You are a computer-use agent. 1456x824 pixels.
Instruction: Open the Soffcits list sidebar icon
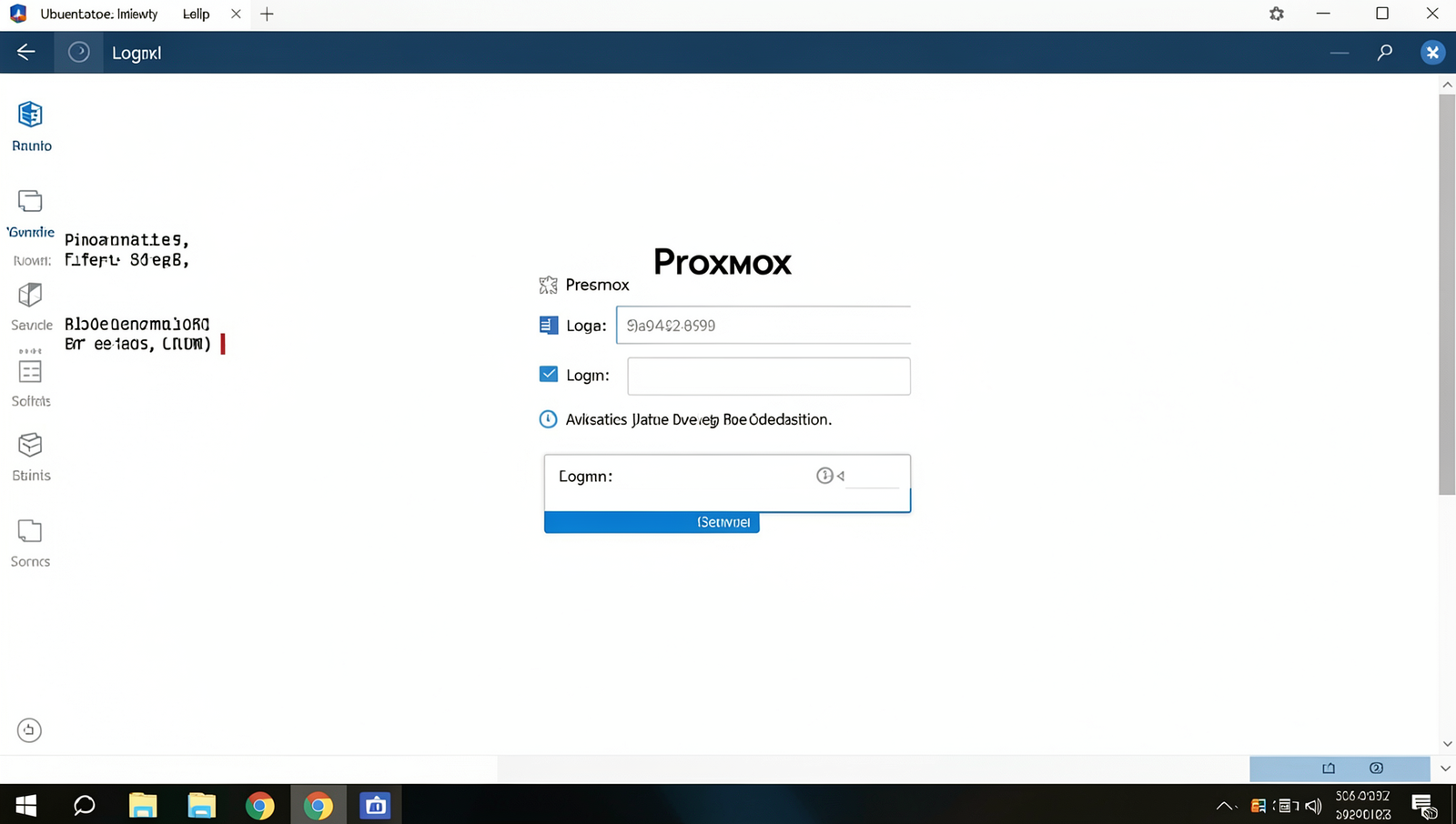30,371
